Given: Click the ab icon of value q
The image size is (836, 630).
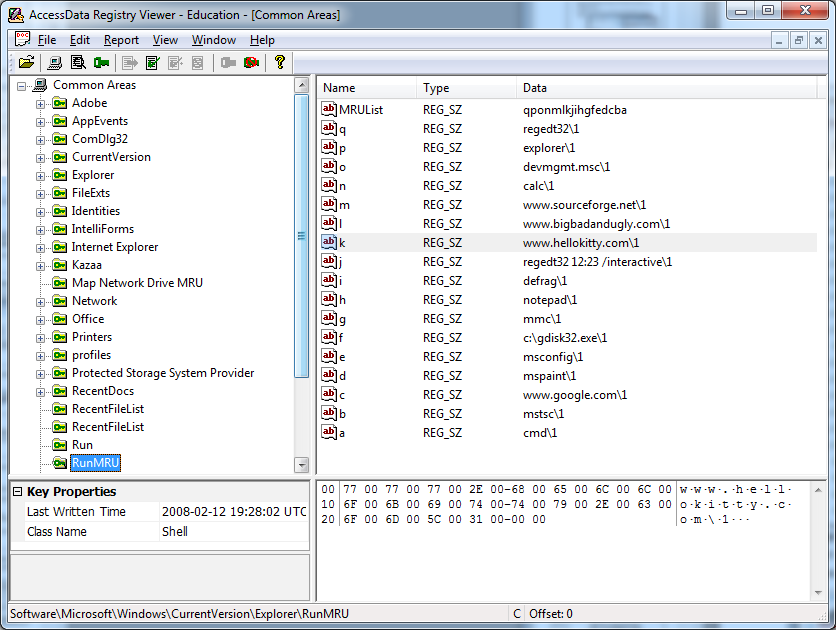Looking at the screenshot, I should tap(329, 128).
